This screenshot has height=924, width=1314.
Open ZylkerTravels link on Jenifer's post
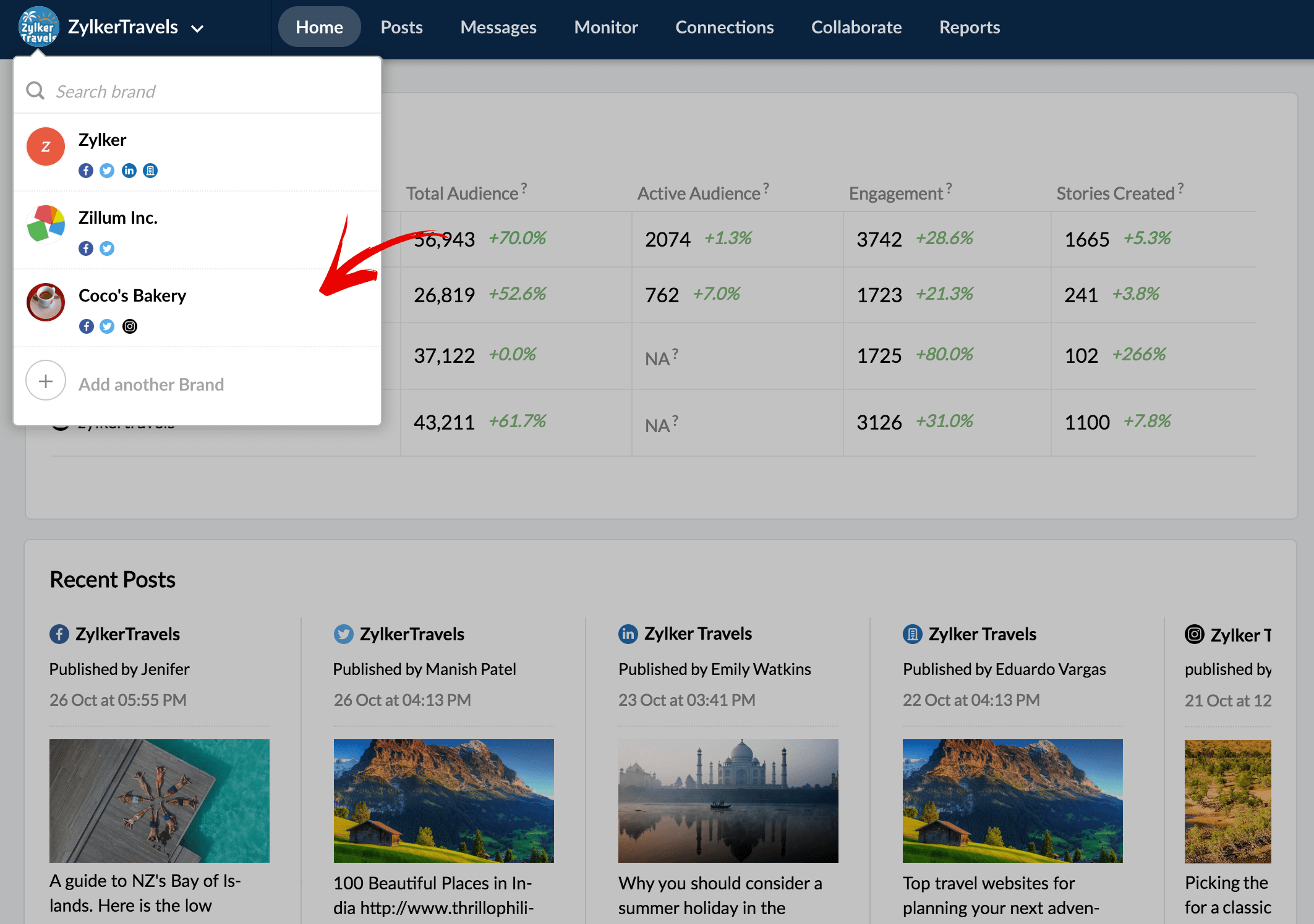tap(128, 634)
